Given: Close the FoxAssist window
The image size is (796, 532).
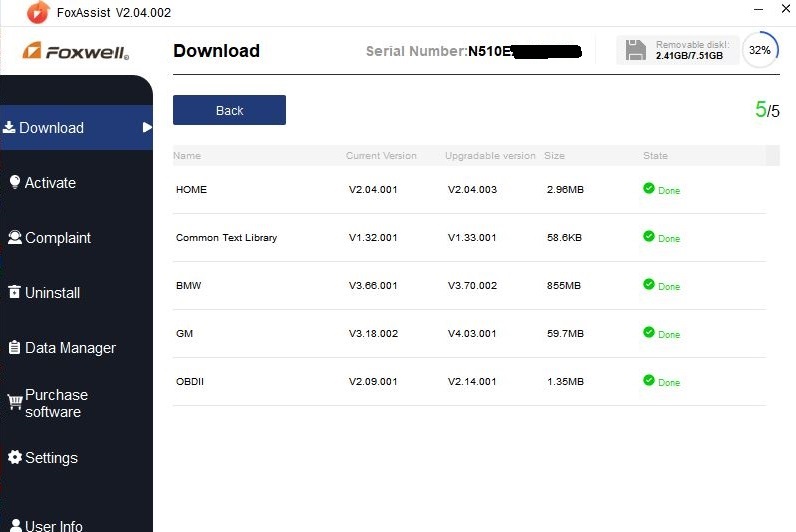Looking at the screenshot, I should coord(786,8).
